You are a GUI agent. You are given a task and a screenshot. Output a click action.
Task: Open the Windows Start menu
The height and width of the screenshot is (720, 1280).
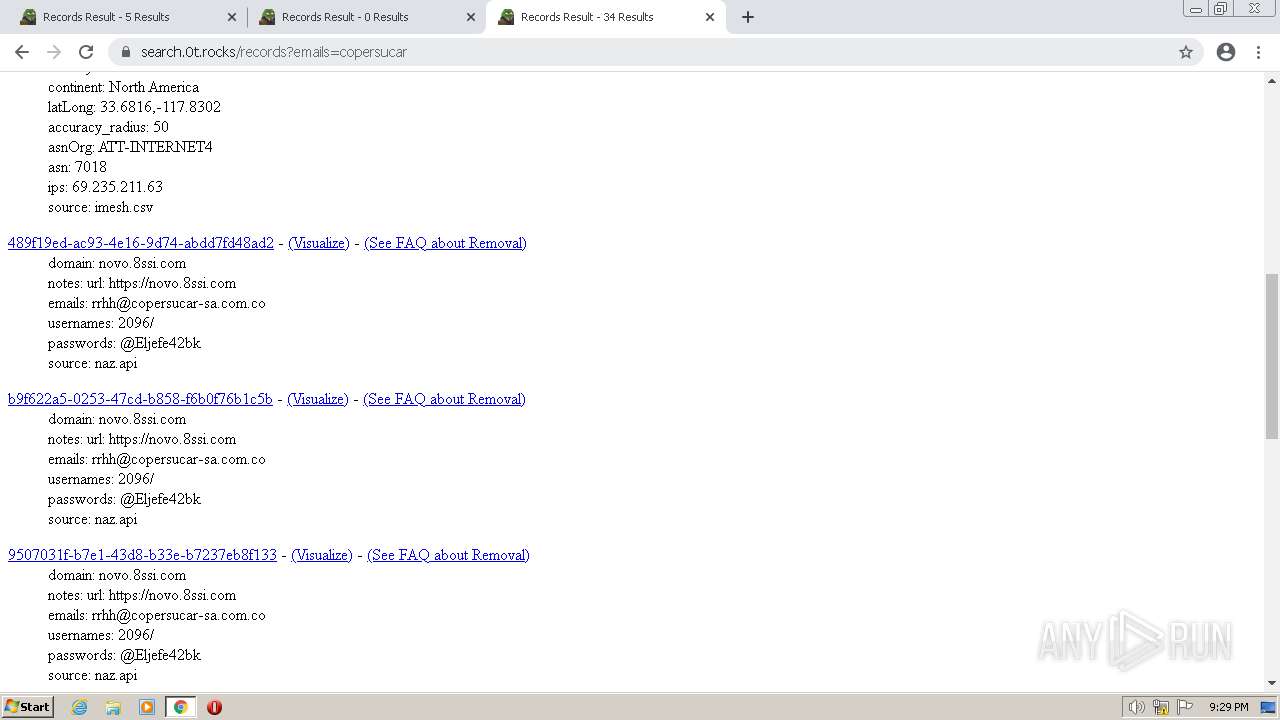(28, 707)
